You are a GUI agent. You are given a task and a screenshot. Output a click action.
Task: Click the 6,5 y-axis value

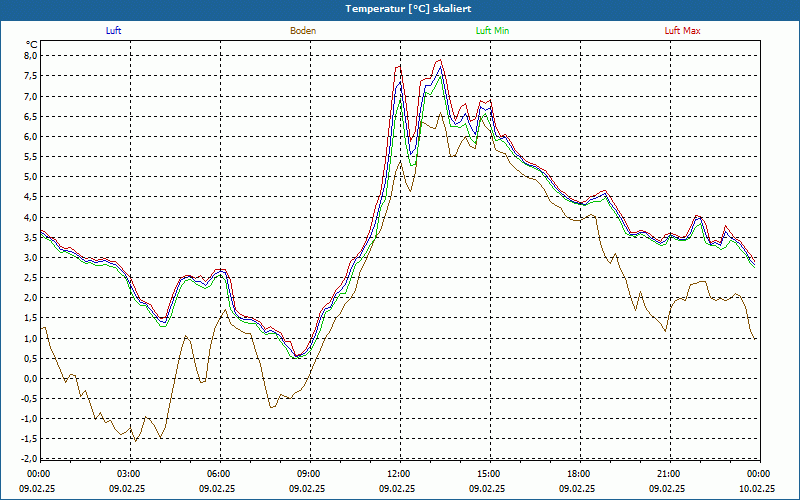31,116
